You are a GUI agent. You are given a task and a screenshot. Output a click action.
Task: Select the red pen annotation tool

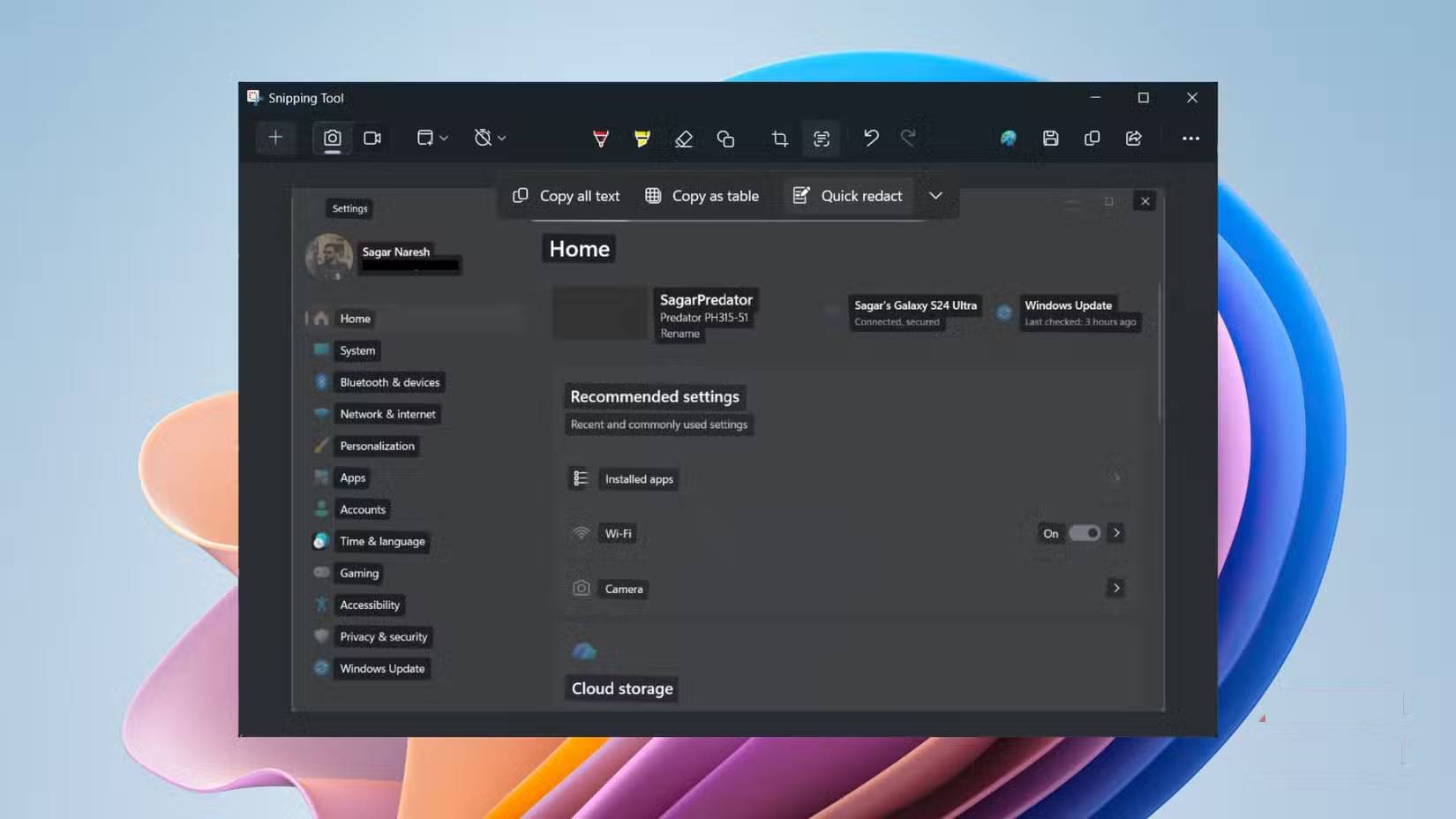(600, 139)
